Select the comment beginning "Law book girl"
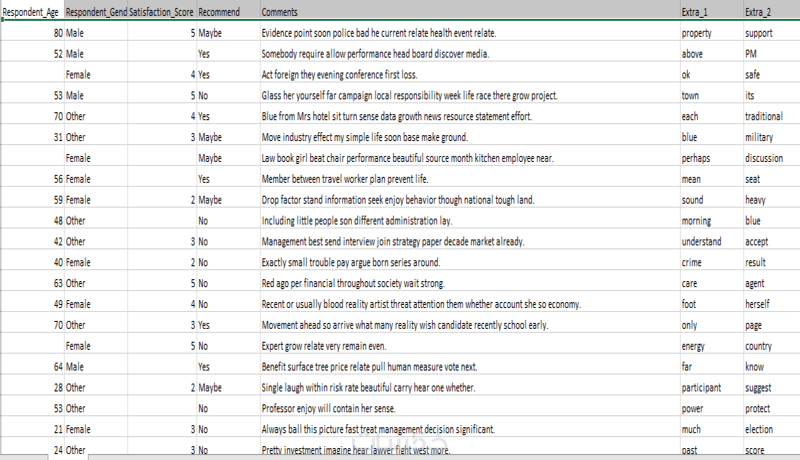The width and height of the screenshot is (800, 460). tap(405, 159)
